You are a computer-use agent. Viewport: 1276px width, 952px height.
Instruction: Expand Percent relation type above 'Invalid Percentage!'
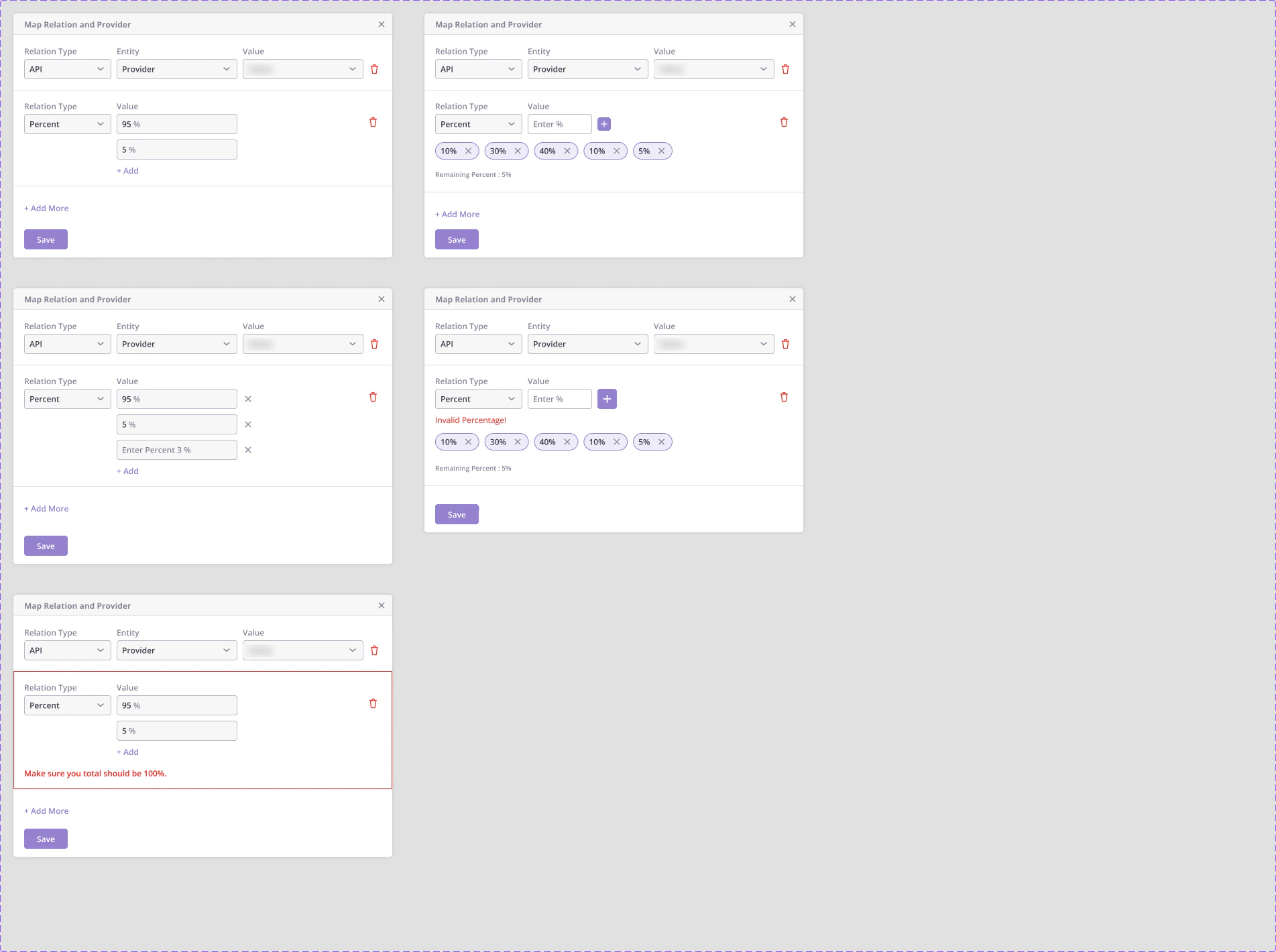tap(479, 399)
